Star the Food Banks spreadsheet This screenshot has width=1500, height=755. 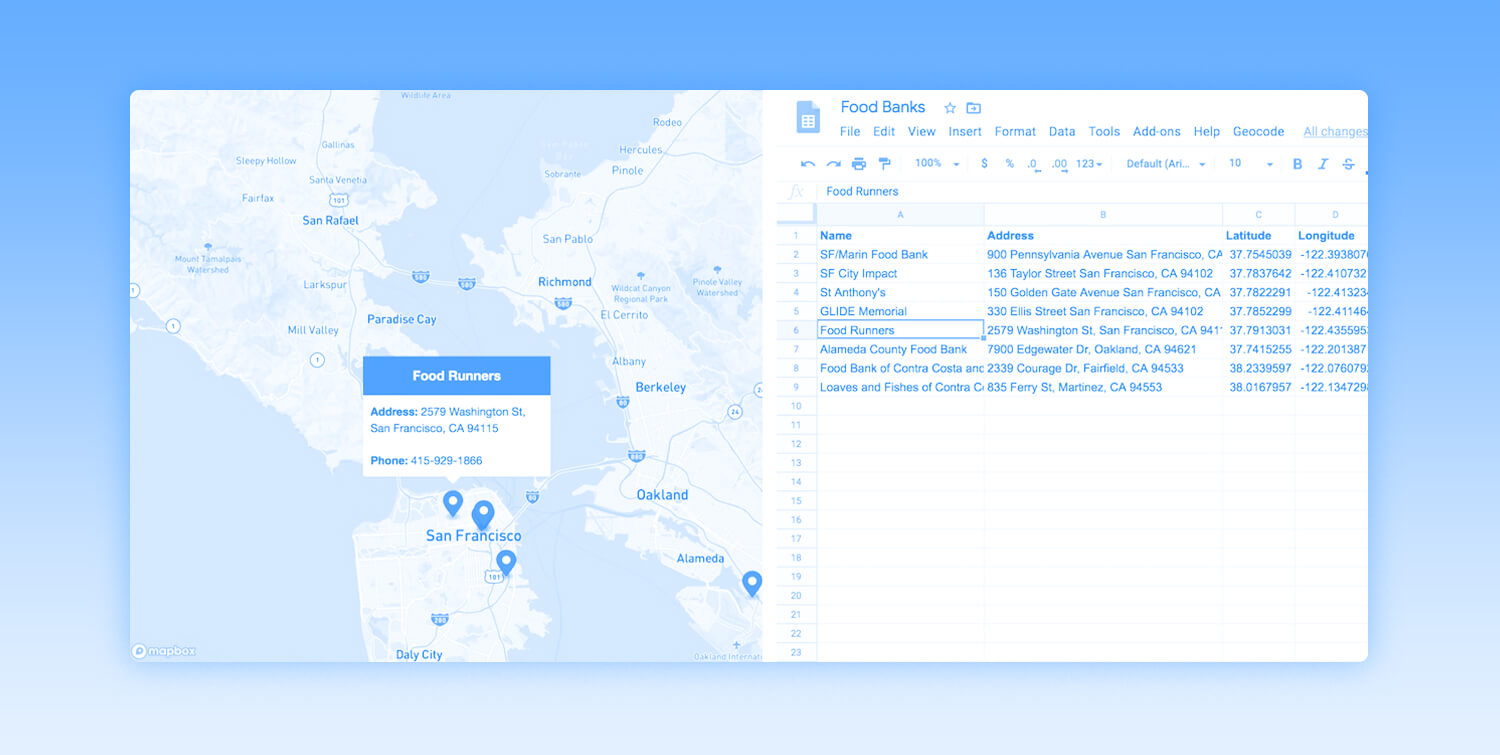[x=948, y=107]
